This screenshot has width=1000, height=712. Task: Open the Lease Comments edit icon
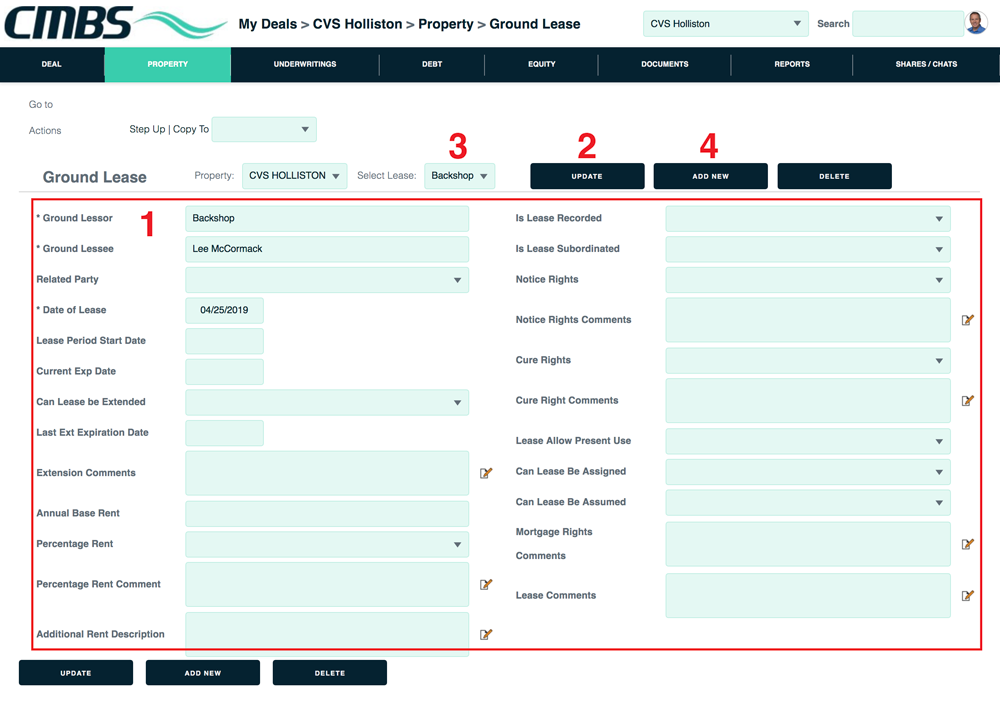pyautogui.click(x=967, y=595)
